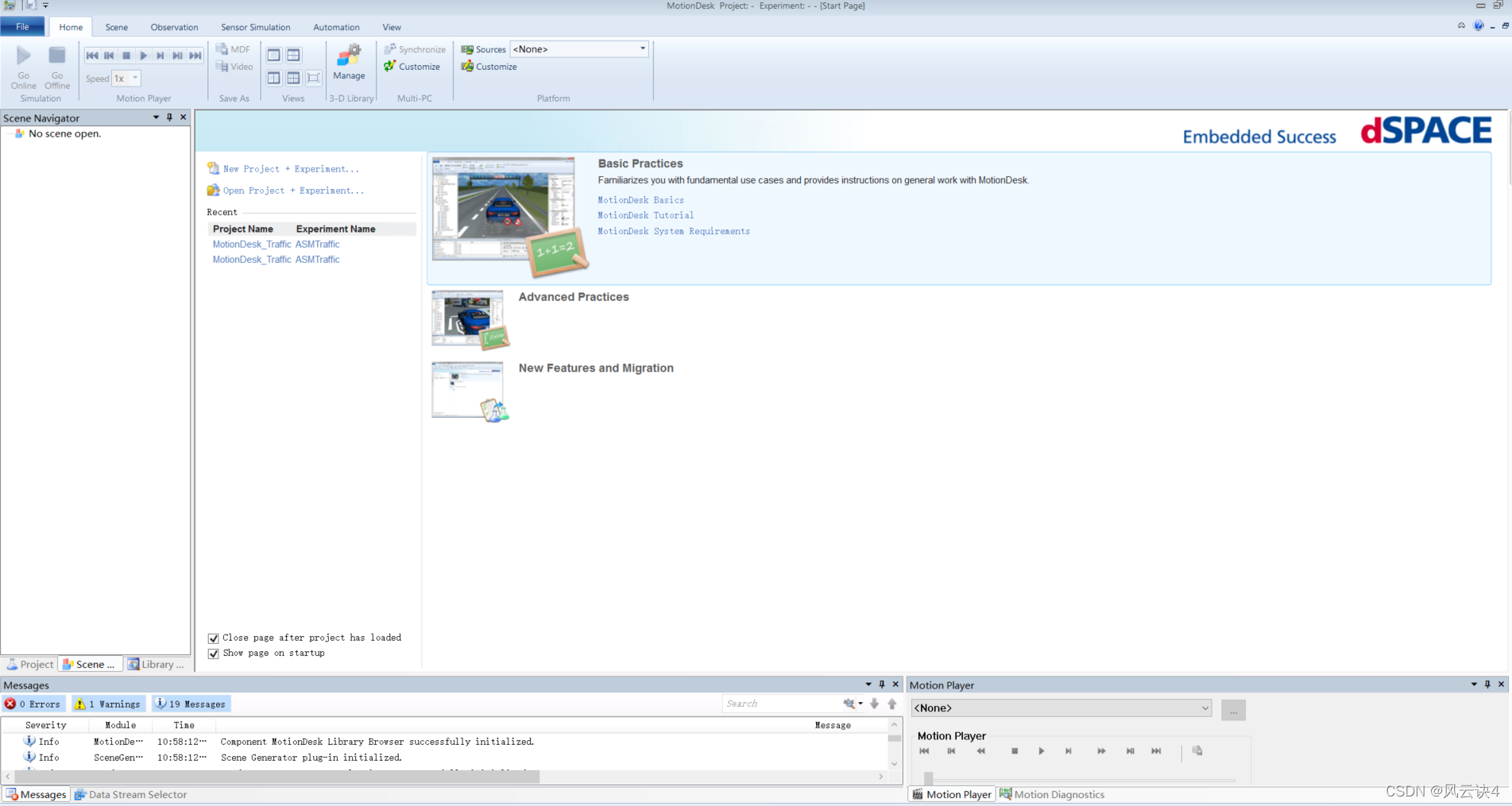The height and width of the screenshot is (806, 1512).
Task: Toggle the full screen view icon
Action: [313, 78]
